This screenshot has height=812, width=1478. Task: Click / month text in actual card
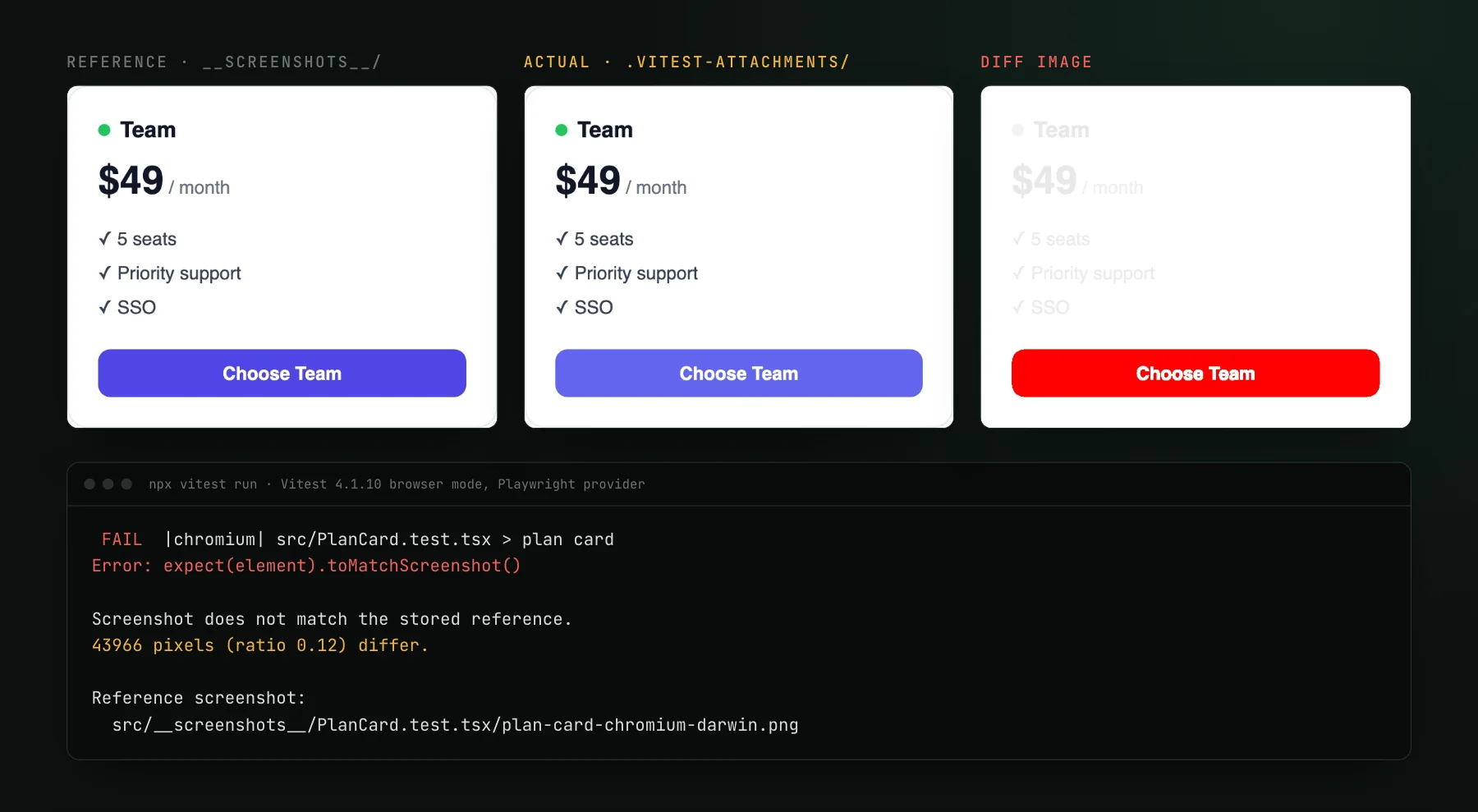[x=656, y=188]
